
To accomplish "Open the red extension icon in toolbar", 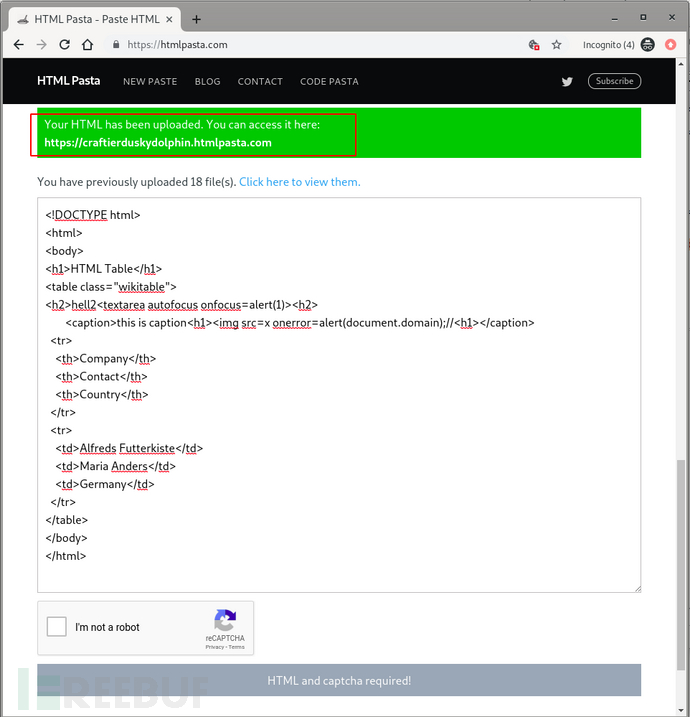I will coord(670,44).
